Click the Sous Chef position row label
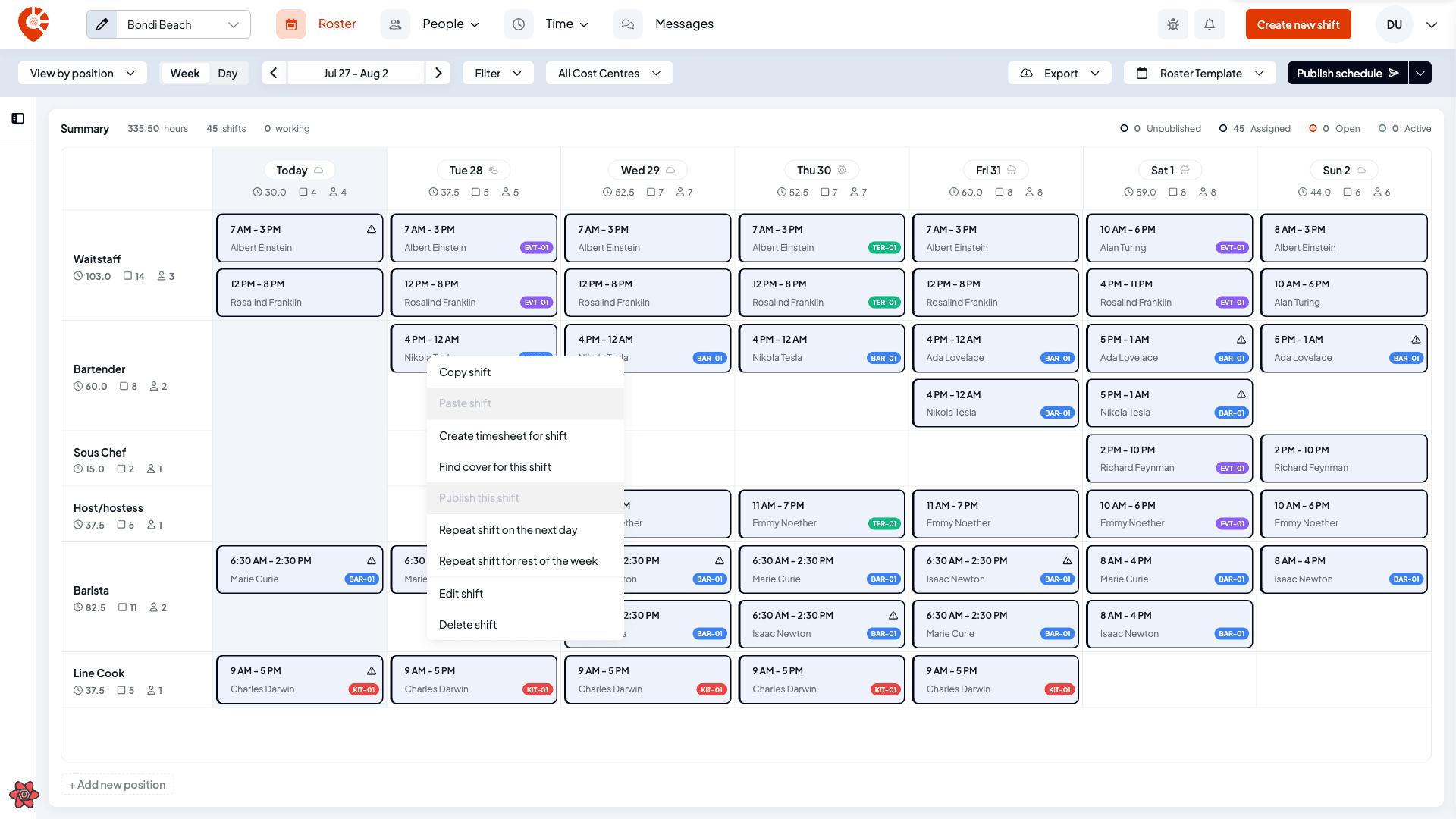 coord(99,452)
